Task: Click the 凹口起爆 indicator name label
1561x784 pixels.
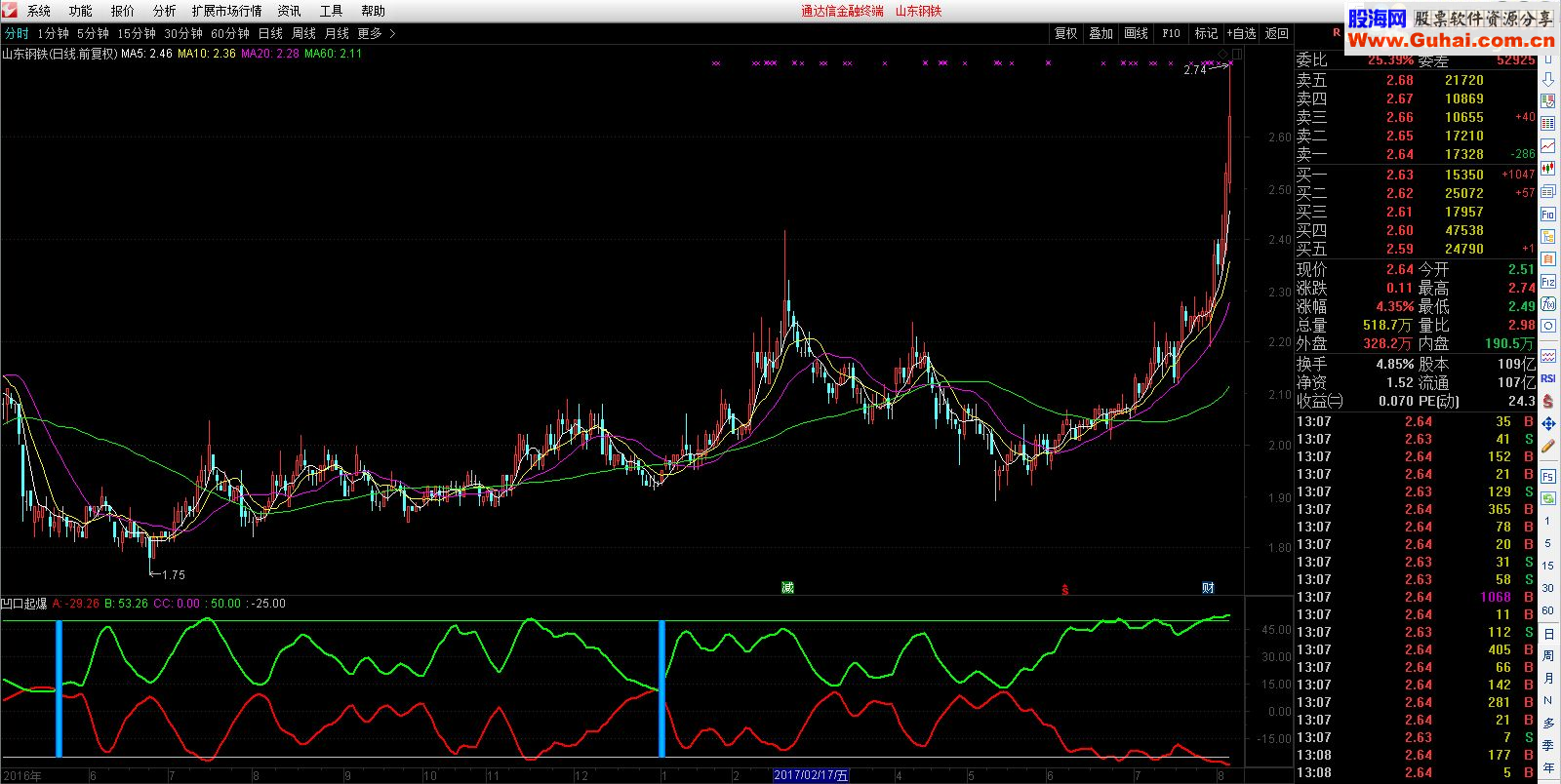Action: (x=24, y=604)
